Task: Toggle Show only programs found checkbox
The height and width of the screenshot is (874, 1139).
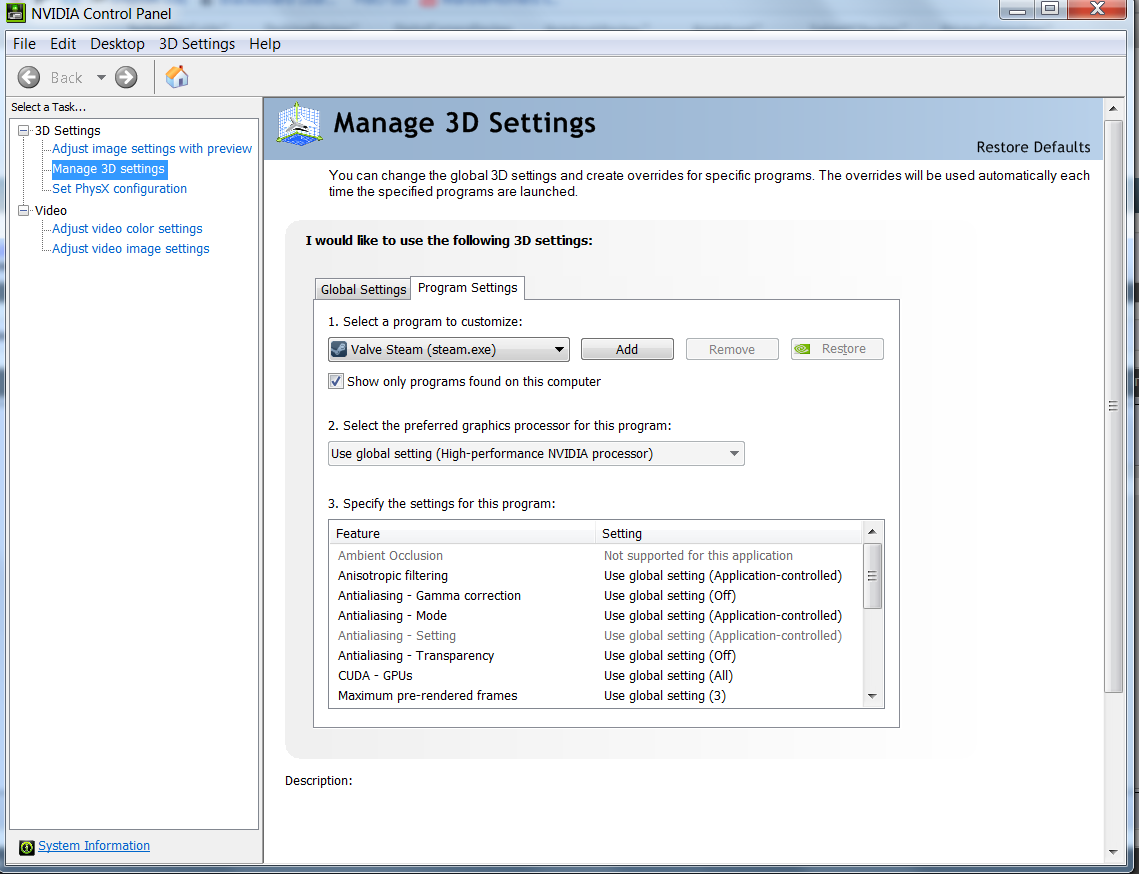Action: (336, 381)
